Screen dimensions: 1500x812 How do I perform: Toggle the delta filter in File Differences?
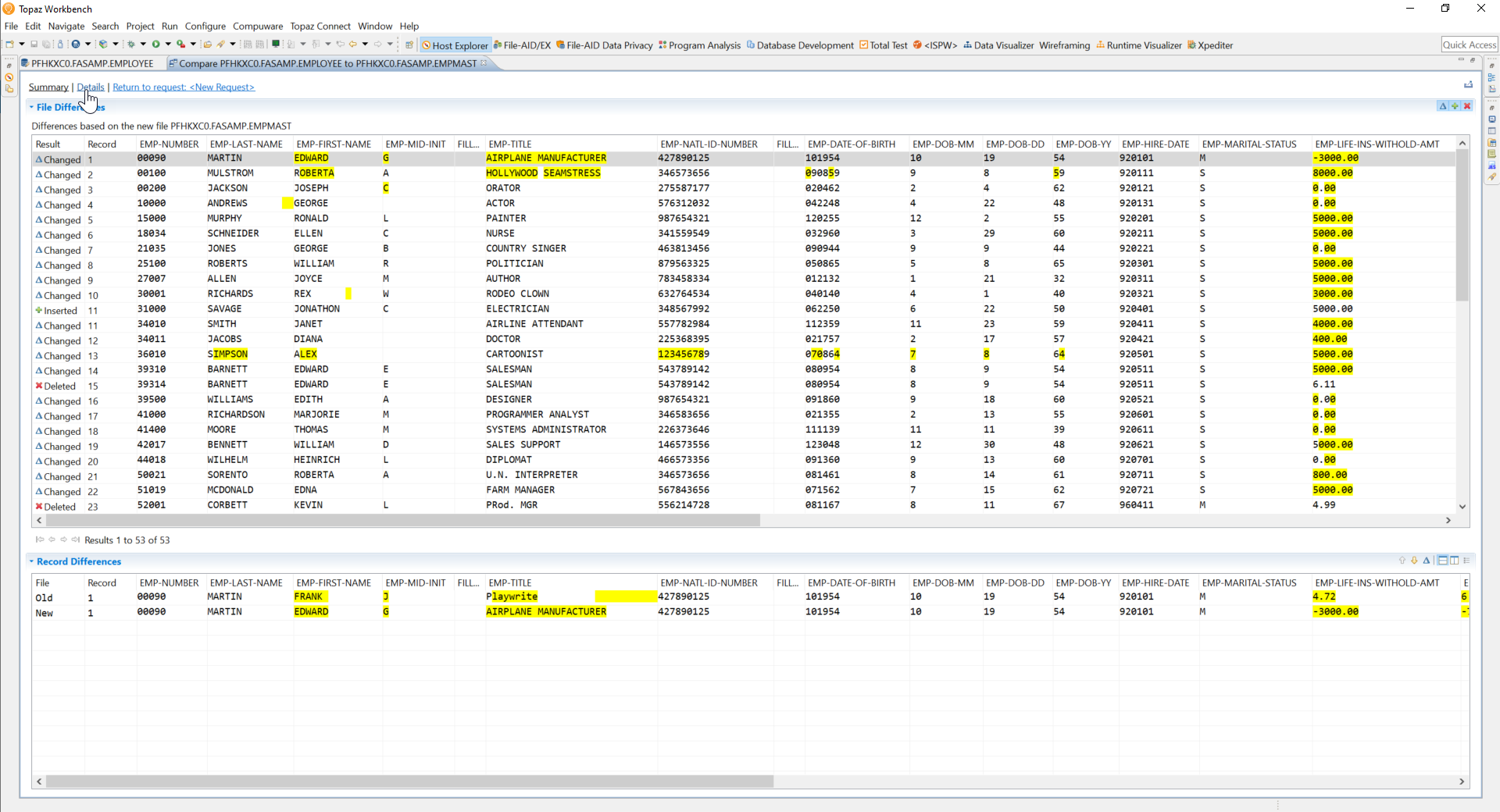click(1442, 106)
